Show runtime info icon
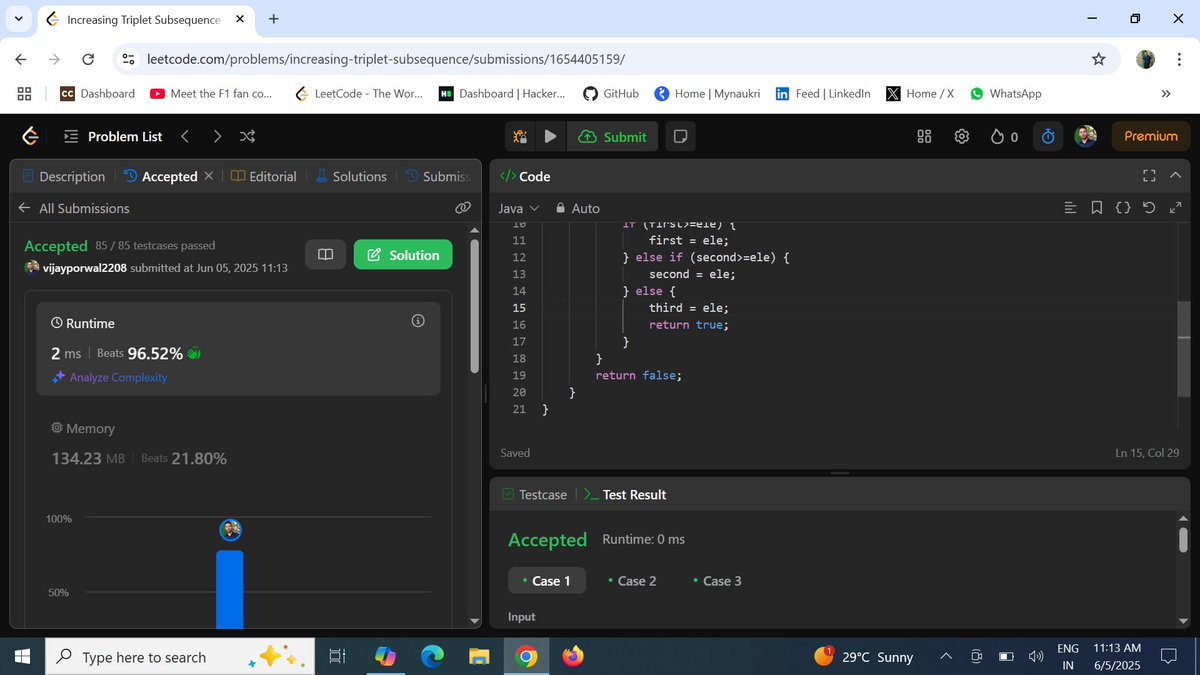The height and width of the screenshot is (675, 1200). 418,321
